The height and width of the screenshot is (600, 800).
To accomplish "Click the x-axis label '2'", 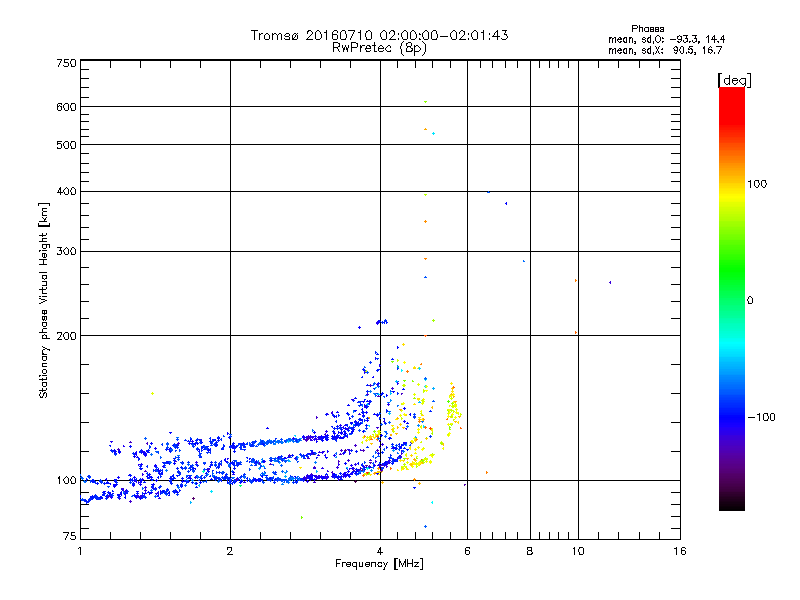I will tap(230, 551).
